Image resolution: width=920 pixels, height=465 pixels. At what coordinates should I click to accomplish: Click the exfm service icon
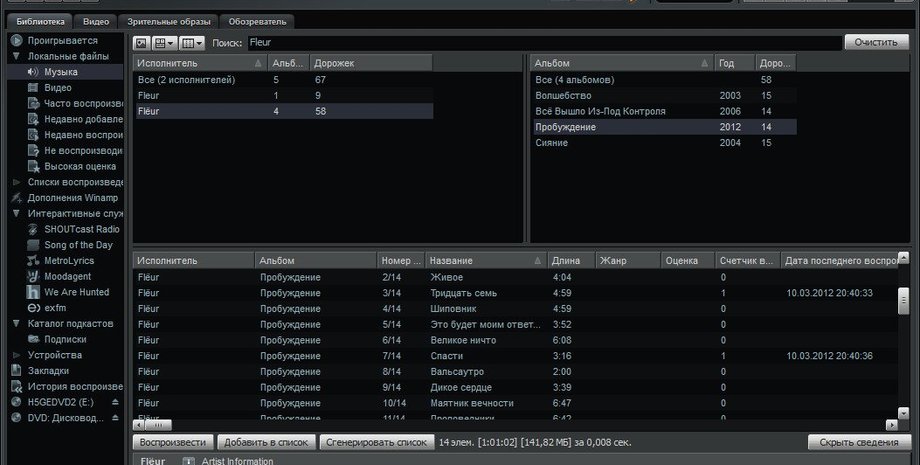[x=34, y=308]
